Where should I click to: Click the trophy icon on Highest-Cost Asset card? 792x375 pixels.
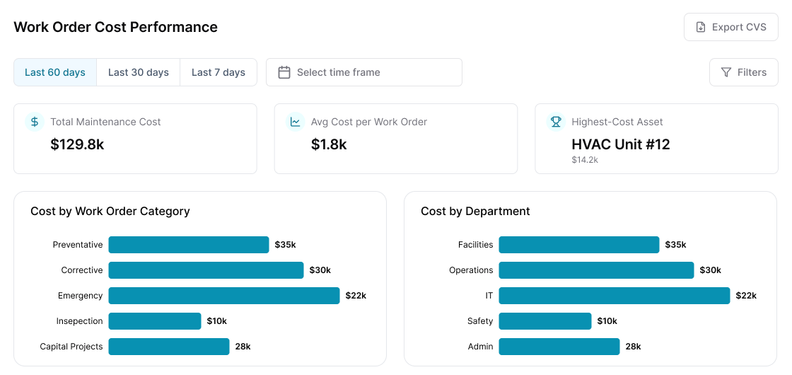click(556, 122)
